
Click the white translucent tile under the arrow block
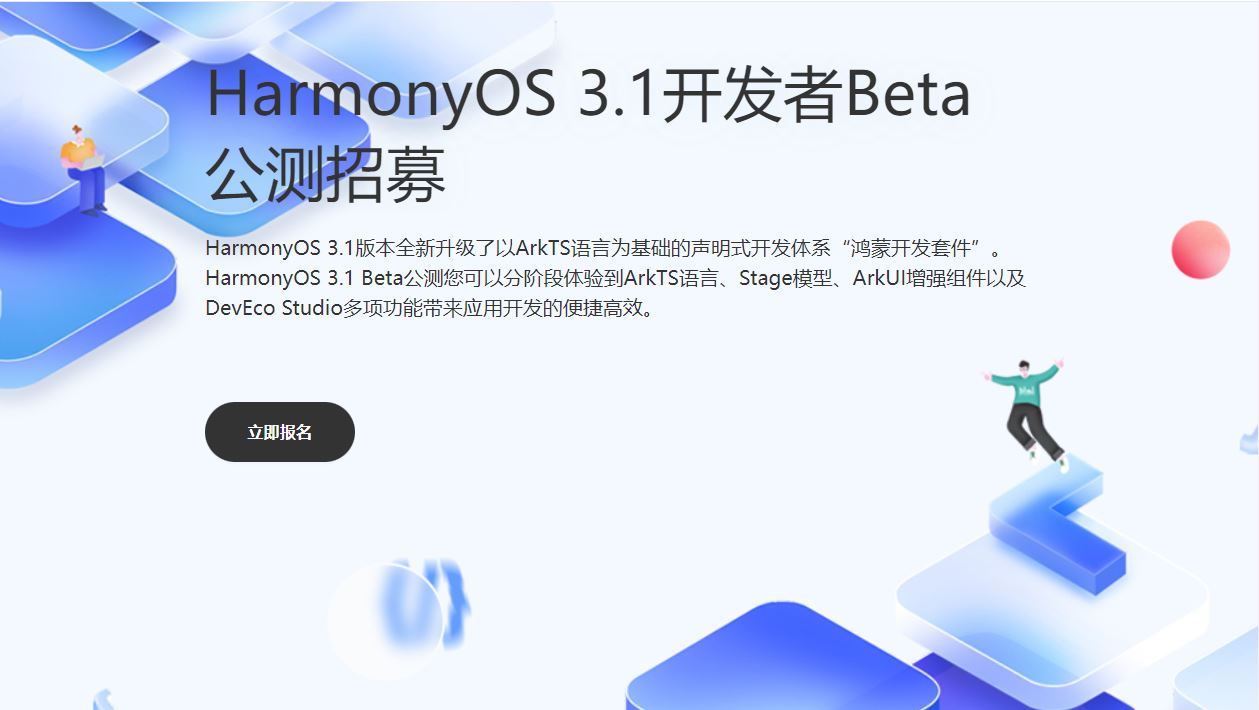point(1050,610)
